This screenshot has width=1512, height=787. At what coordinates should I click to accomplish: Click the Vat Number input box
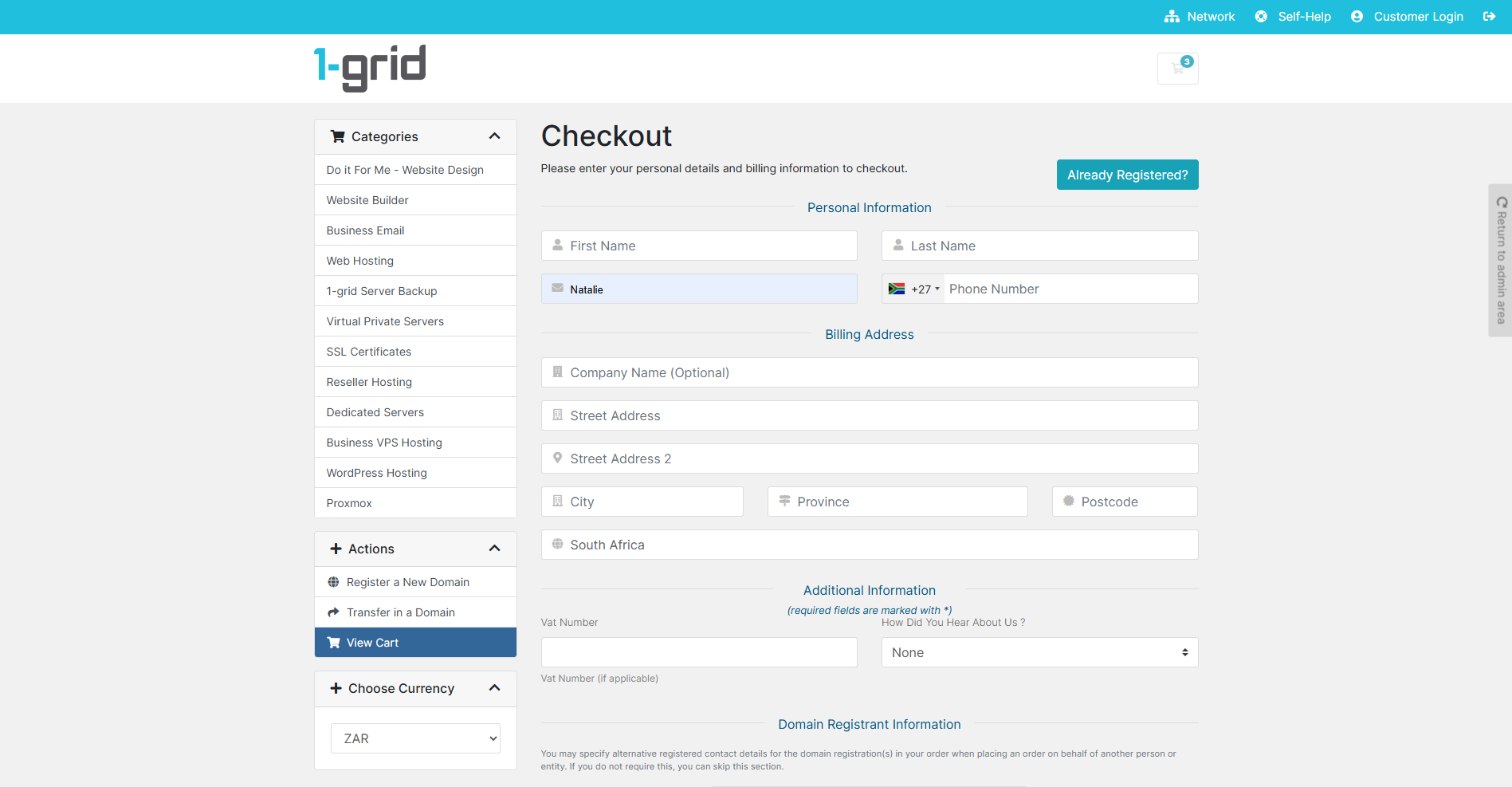pos(699,652)
